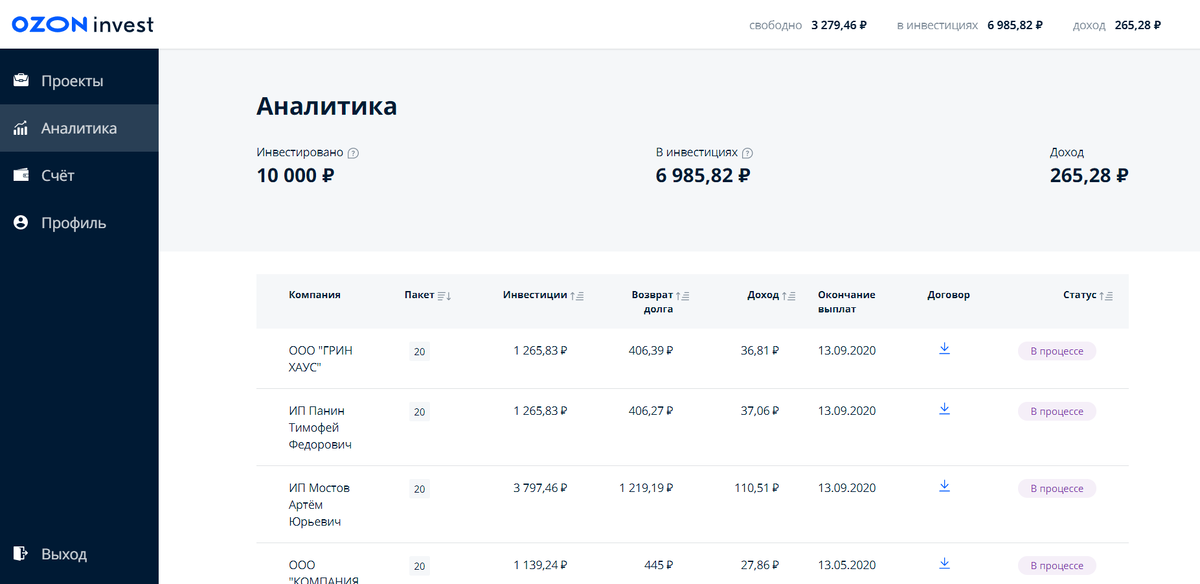The width and height of the screenshot is (1200, 584).
Task: Open the Счёт menu item
Action: tap(58, 175)
